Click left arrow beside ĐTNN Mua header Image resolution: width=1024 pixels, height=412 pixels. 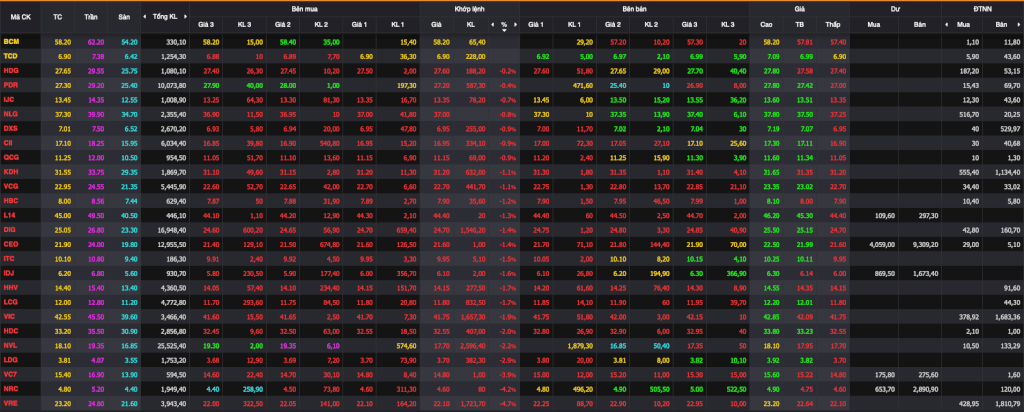point(946,25)
